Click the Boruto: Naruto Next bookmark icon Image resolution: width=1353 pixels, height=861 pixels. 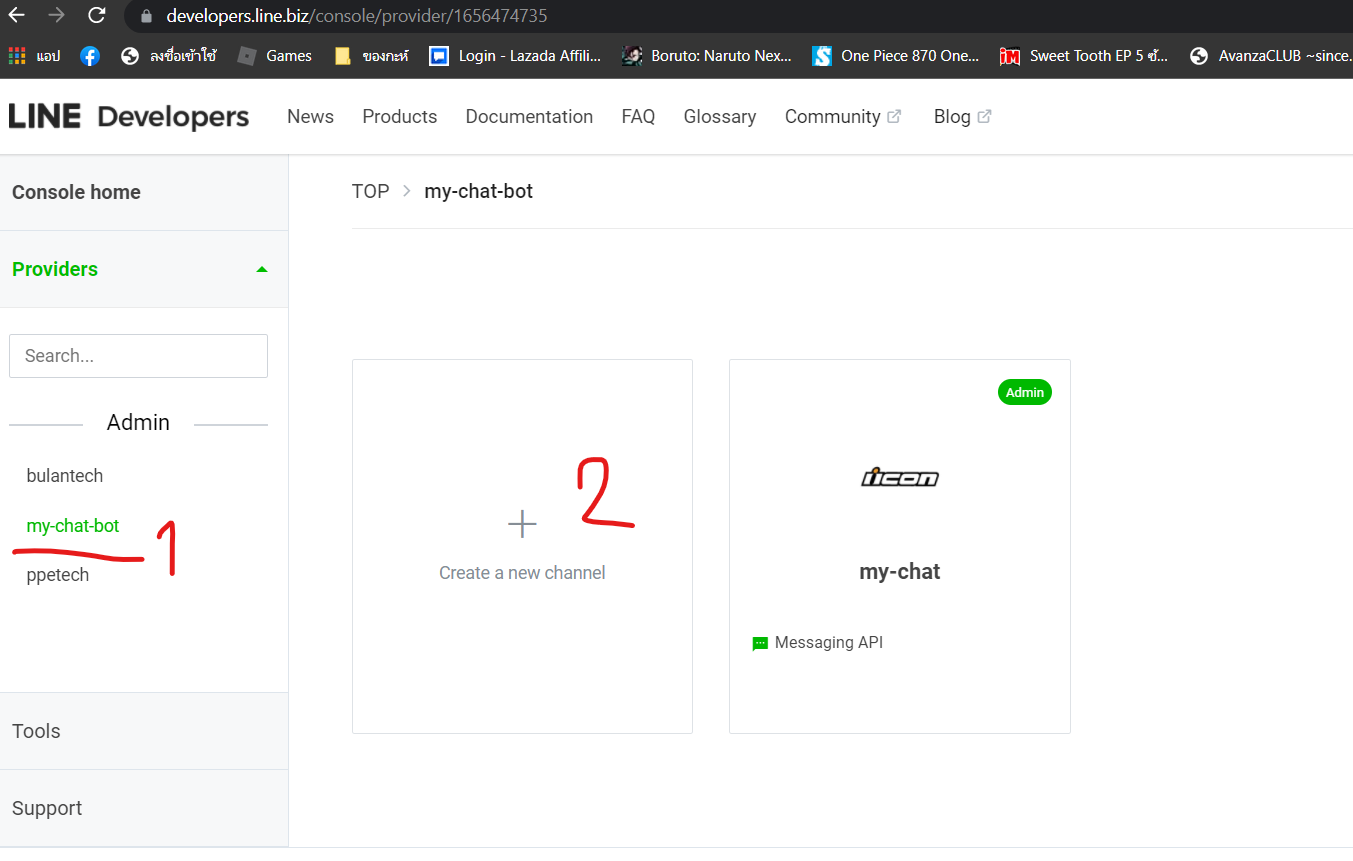[x=632, y=55]
